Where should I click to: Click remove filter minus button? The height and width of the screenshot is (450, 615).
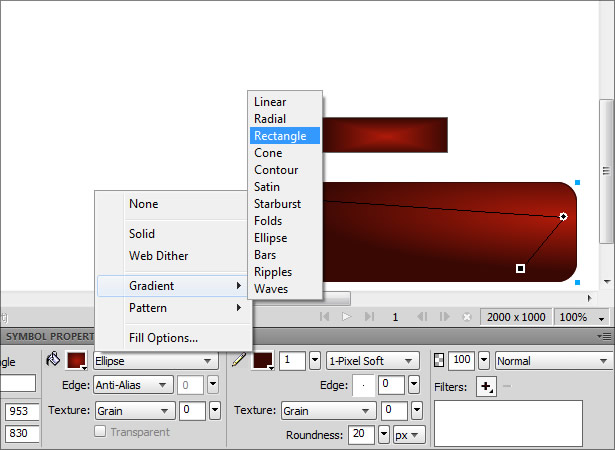pyautogui.click(x=507, y=386)
